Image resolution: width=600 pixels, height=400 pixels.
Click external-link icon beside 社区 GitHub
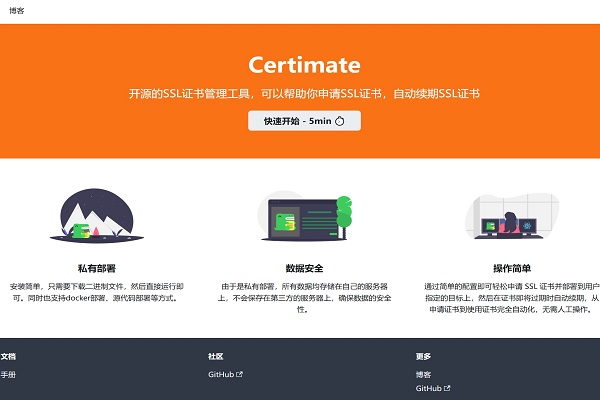tap(239, 375)
